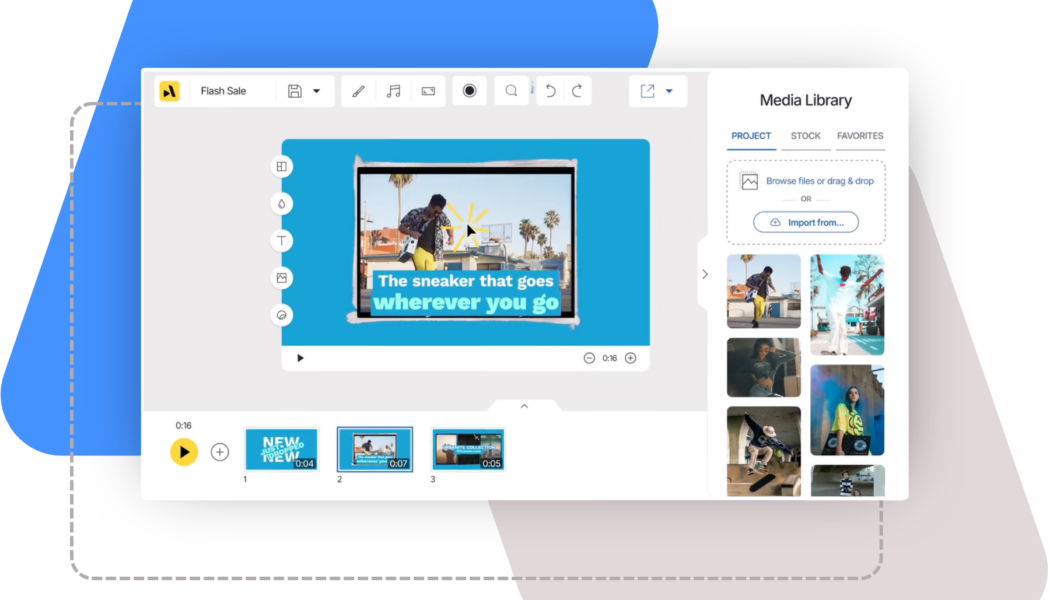Open the layout tool beside canvas

pos(282,167)
